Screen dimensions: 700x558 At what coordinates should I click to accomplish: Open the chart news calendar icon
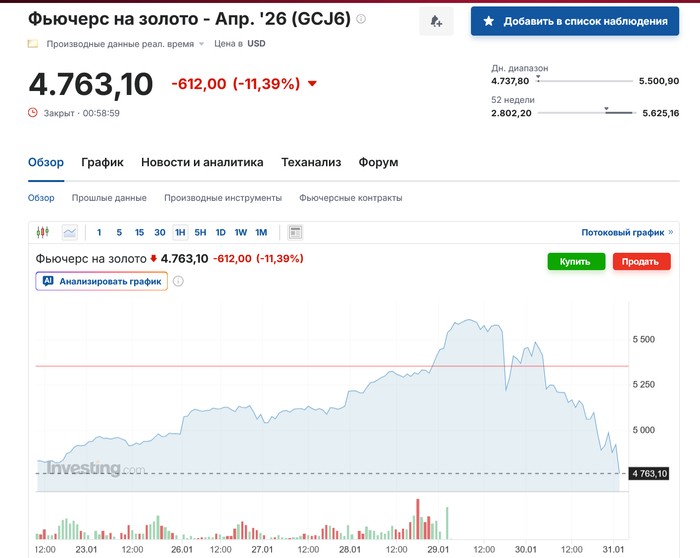(x=295, y=232)
